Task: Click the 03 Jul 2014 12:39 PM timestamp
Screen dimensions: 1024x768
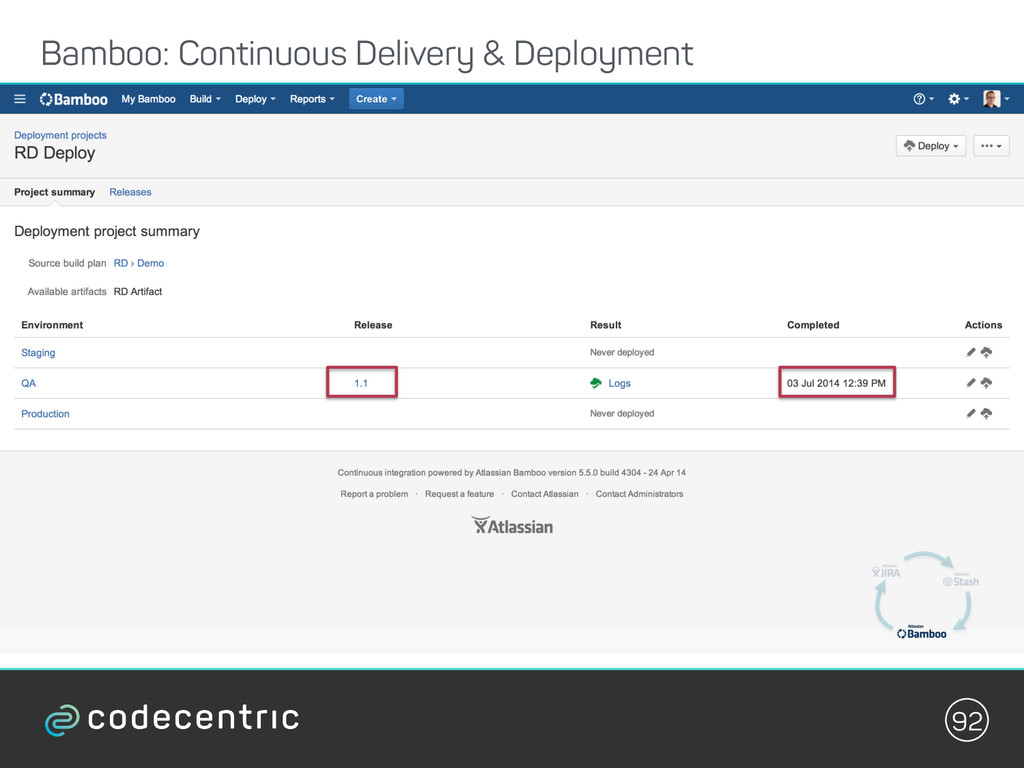Action: coord(836,383)
